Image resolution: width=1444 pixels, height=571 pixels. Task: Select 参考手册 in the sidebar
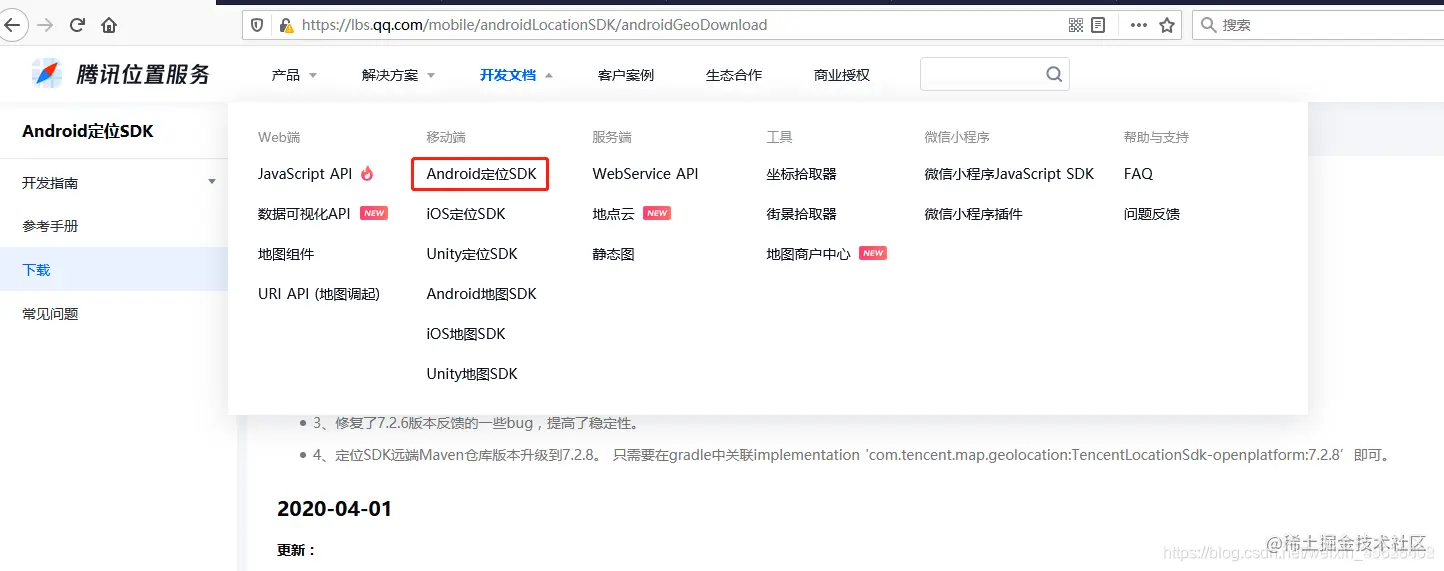50,226
